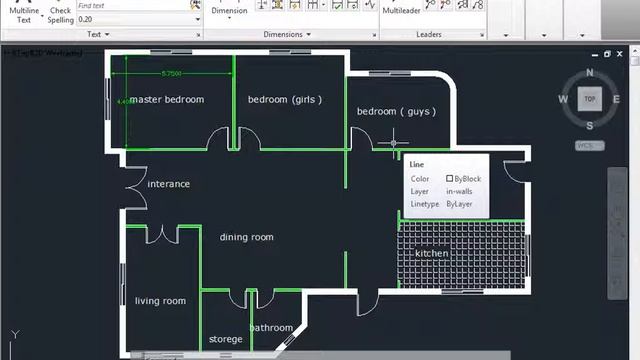Click the vertical scrollbar up arrow
Screen dimensions: 640x360
click(x=635, y=51)
